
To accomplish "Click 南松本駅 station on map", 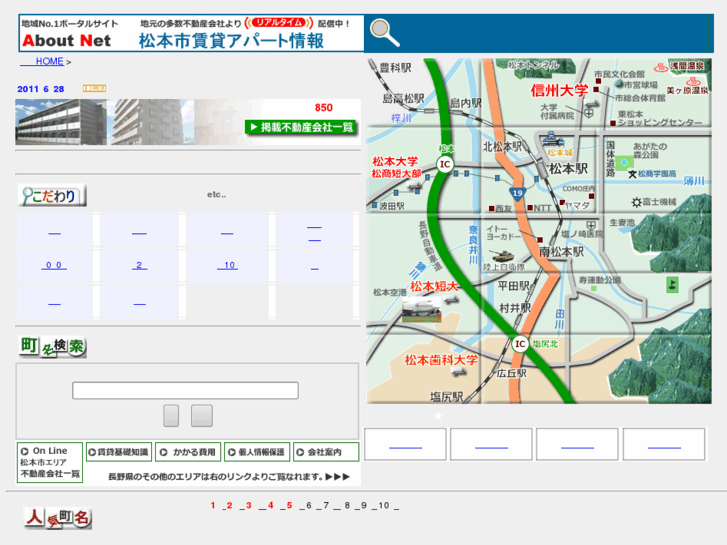I will click(x=561, y=252).
